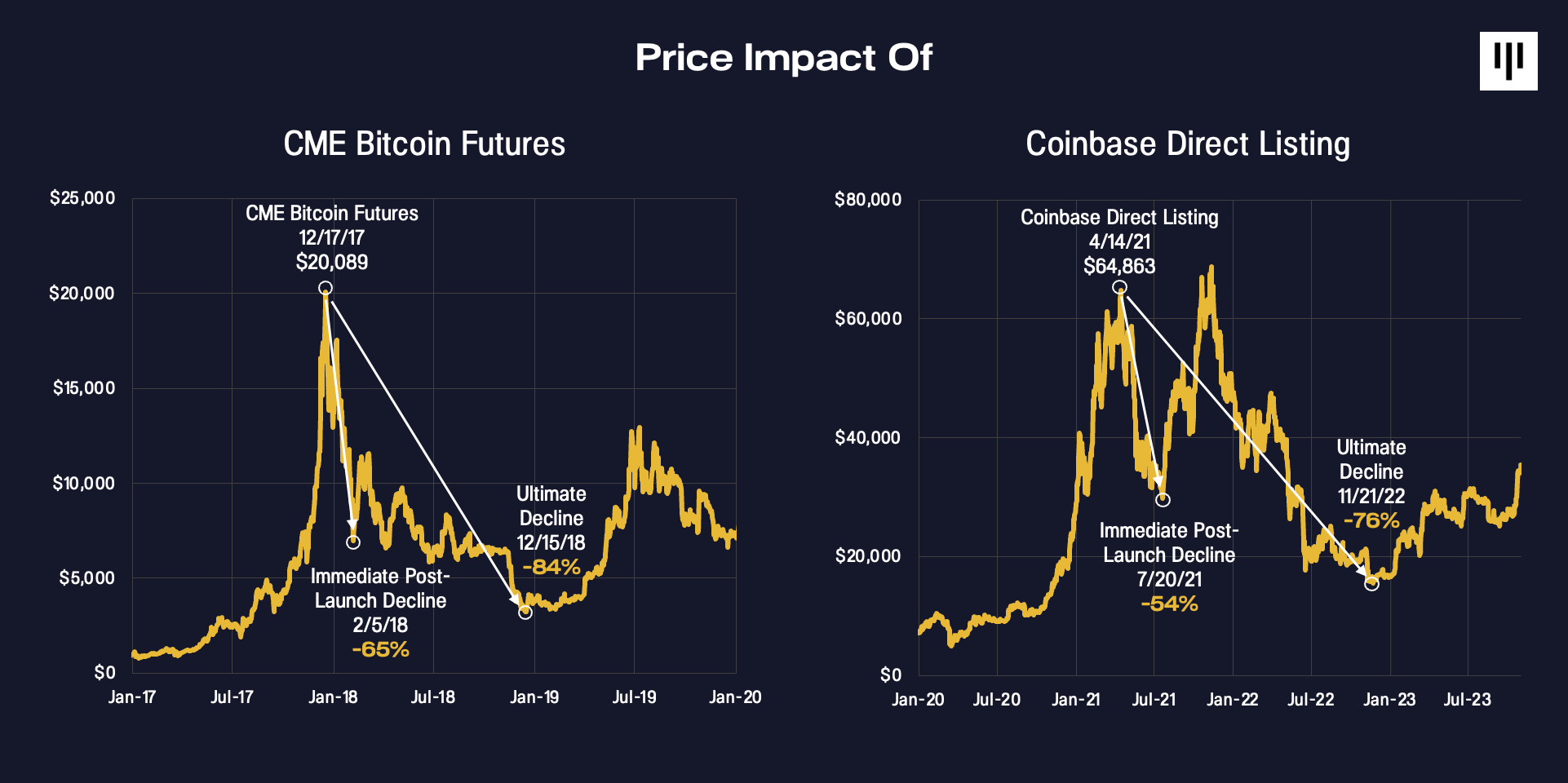This screenshot has width=1568, height=783.
Task: Click the "Price Impact Of" main title
Action: pyautogui.click(x=783, y=58)
